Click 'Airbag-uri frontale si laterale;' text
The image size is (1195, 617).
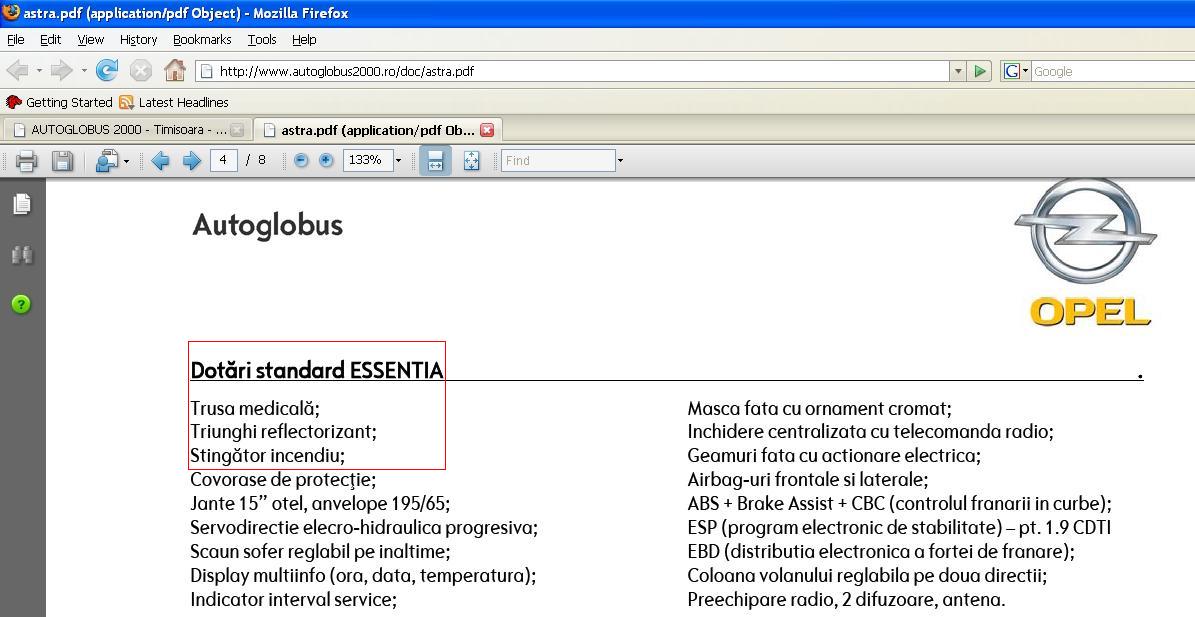click(x=808, y=480)
